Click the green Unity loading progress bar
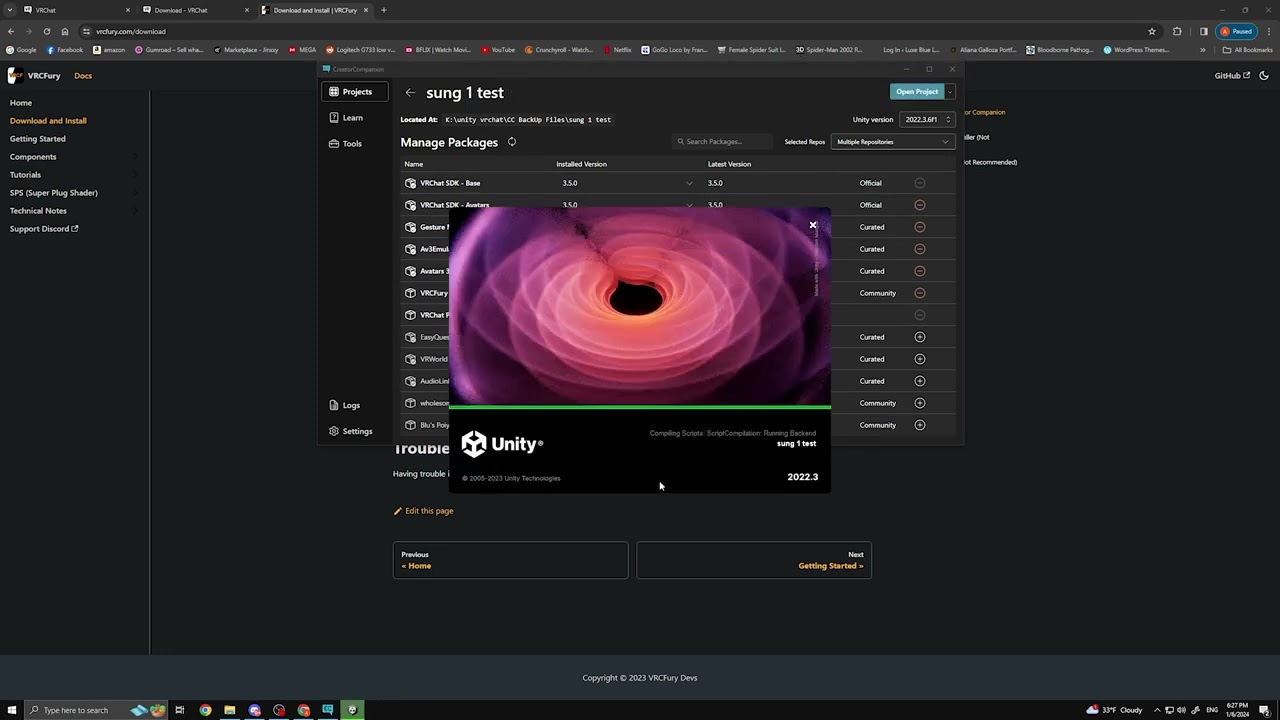The image size is (1280, 720). (640, 407)
